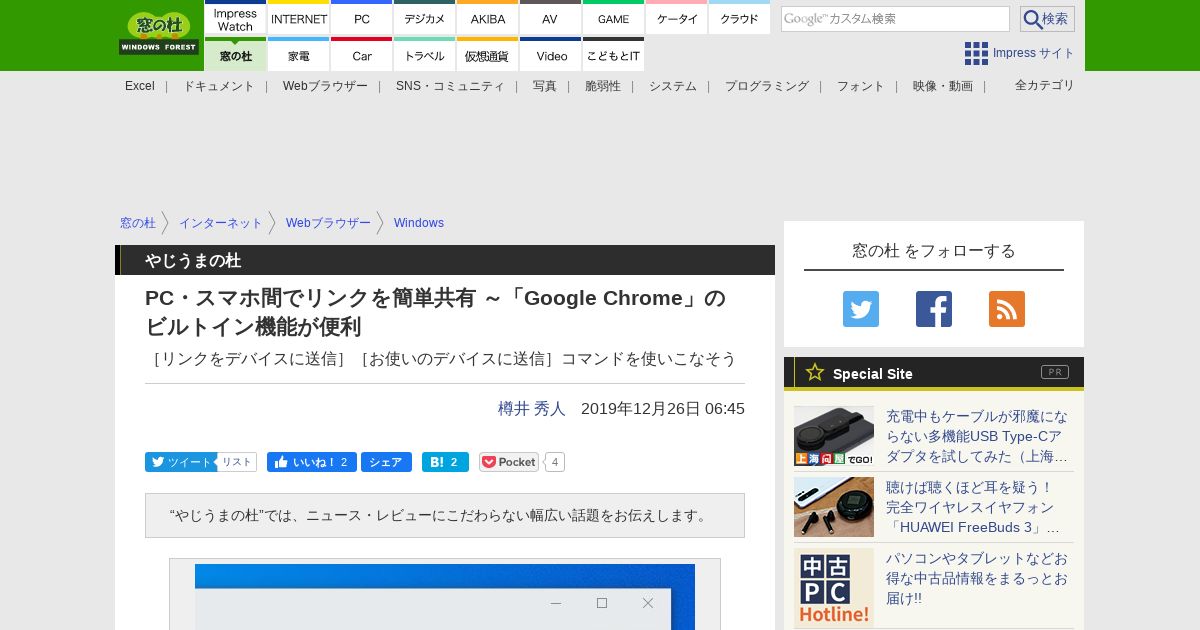Open the HUAWEI FreeBuds 3 article link
Viewport: 1200px width, 630px height.
click(x=973, y=507)
